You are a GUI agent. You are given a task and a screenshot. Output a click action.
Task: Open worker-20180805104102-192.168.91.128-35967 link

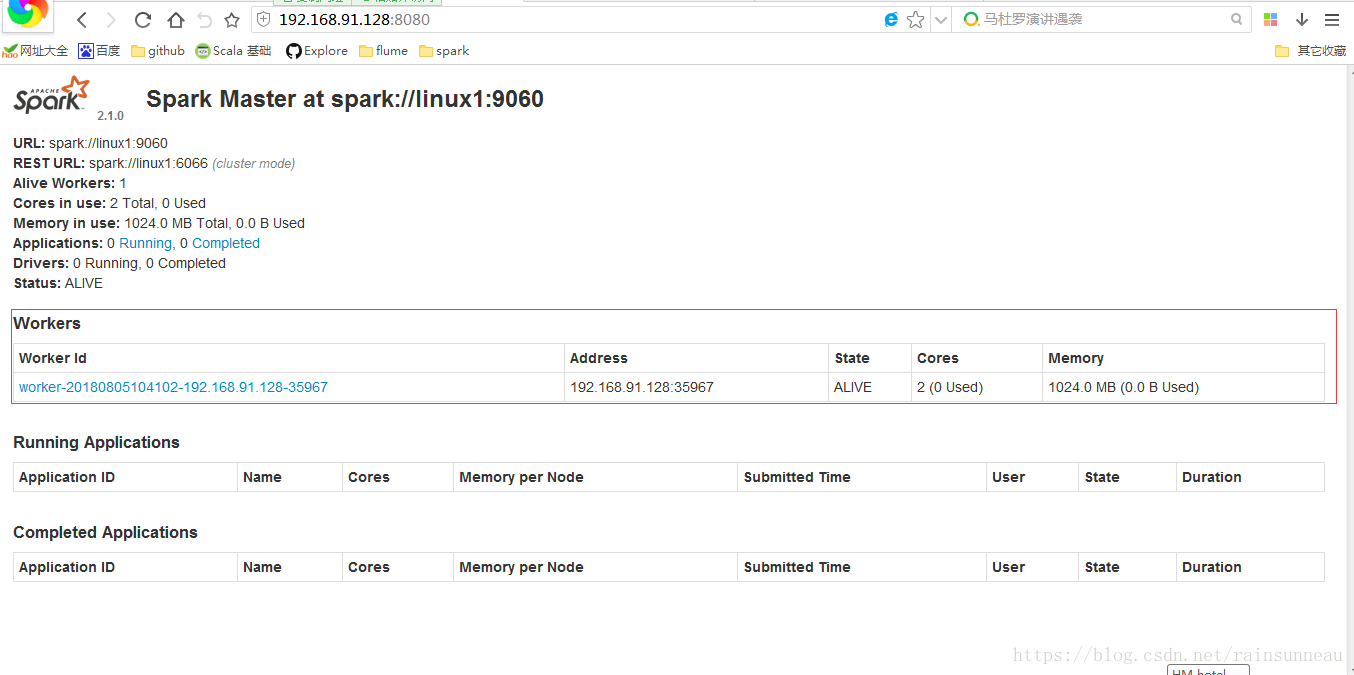point(173,387)
